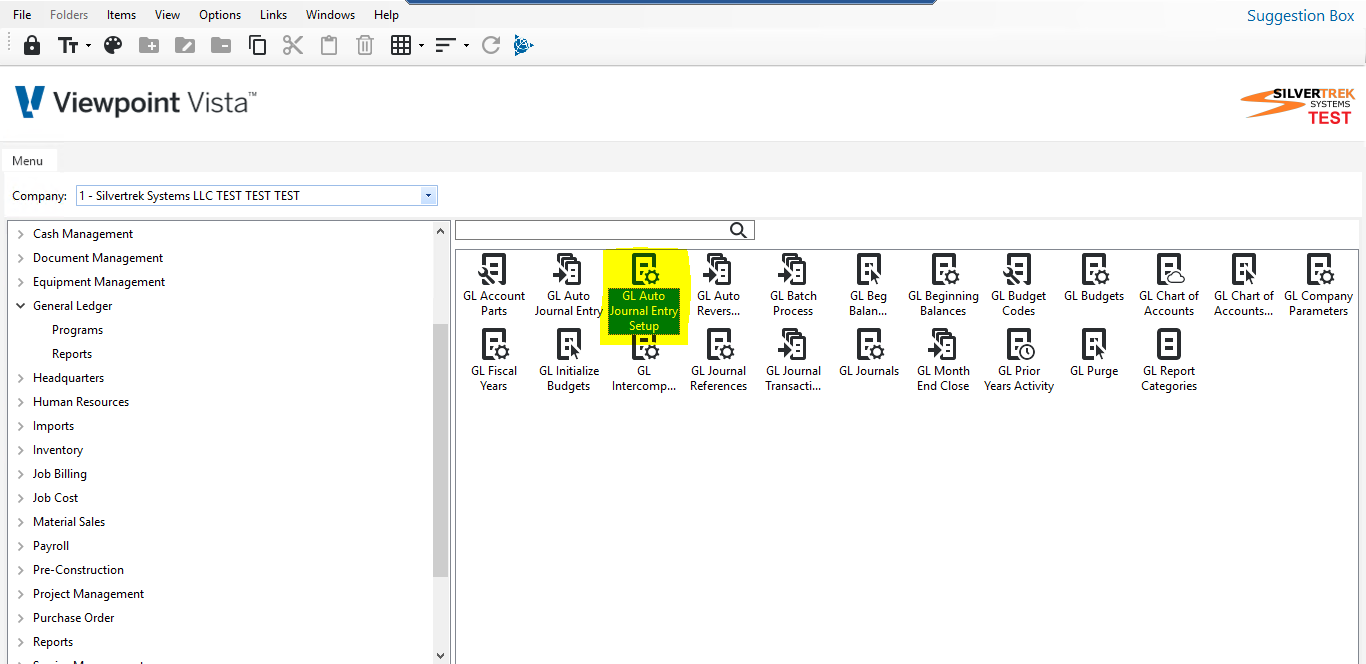This screenshot has width=1366, height=664.
Task: Open GL Initialize Budgets
Action: [568, 361]
